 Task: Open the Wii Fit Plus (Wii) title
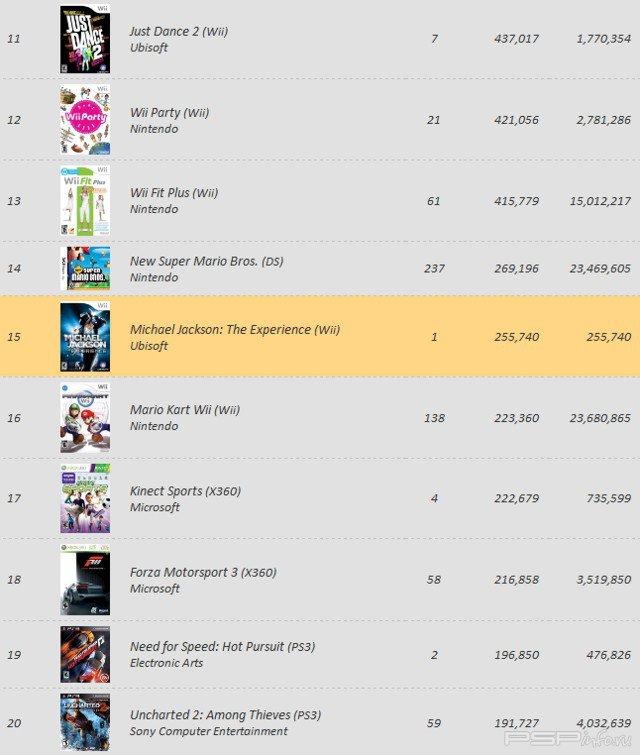click(x=174, y=193)
